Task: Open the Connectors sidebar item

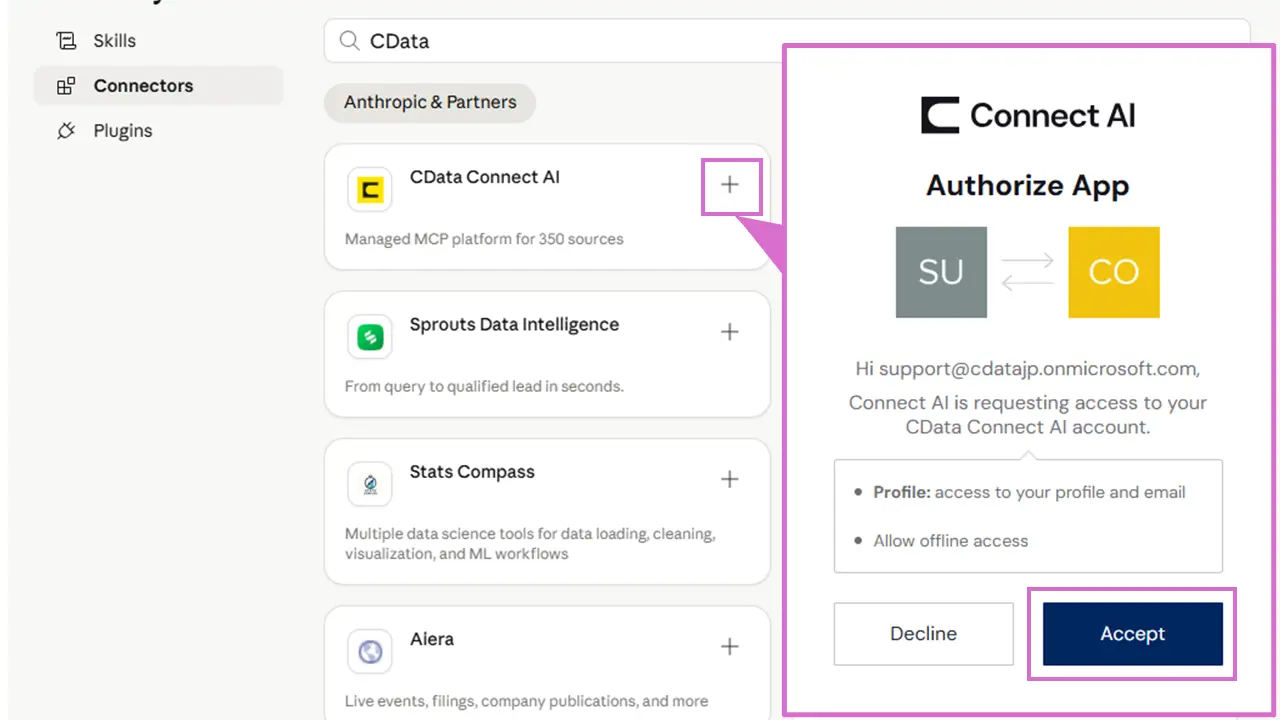Action: [x=143, y=86]
